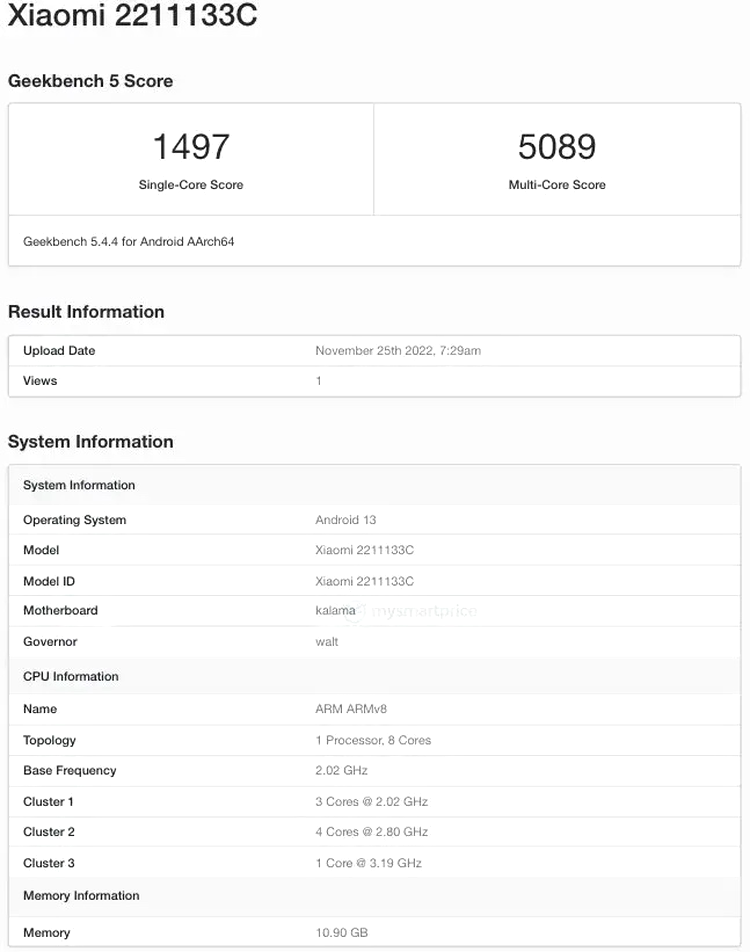Click the 1 Processor, 8 Cores topology value

point(373,740)
